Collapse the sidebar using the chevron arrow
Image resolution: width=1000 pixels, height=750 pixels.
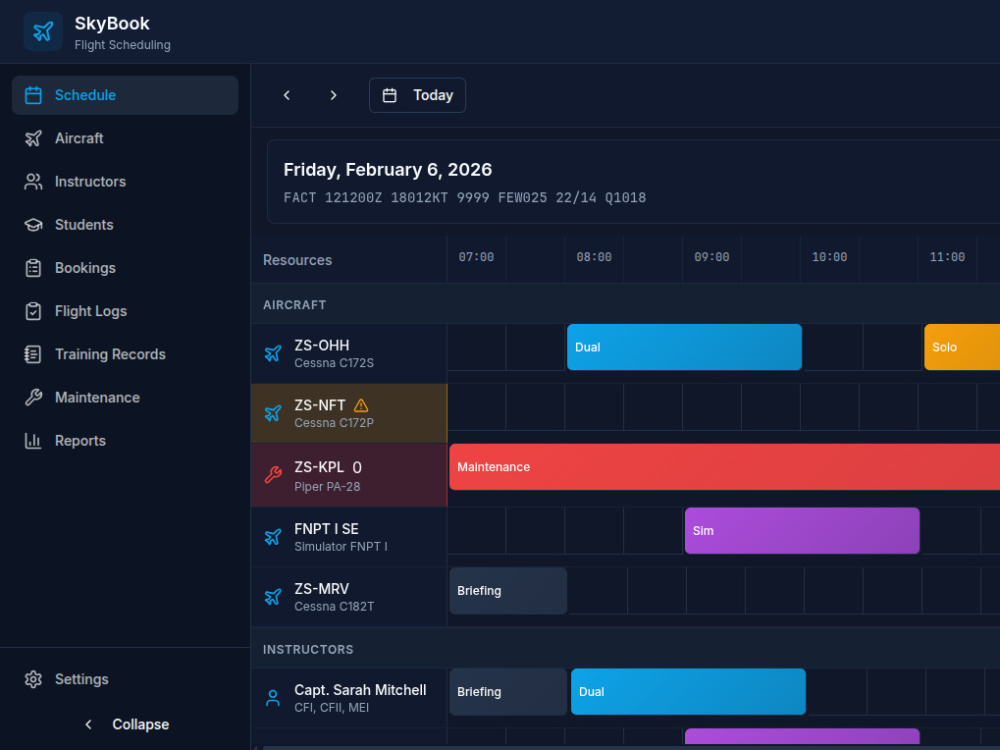coord(89,724)
